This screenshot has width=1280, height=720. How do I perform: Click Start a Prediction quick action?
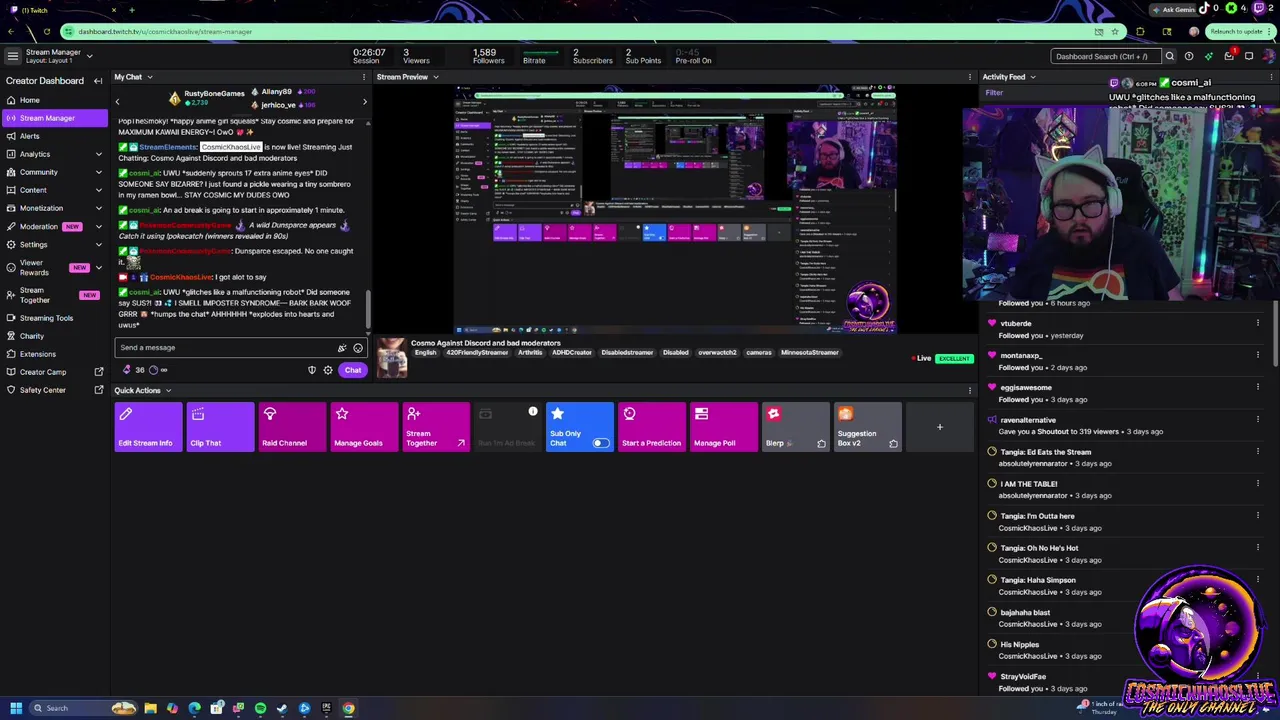click(653, 427)
